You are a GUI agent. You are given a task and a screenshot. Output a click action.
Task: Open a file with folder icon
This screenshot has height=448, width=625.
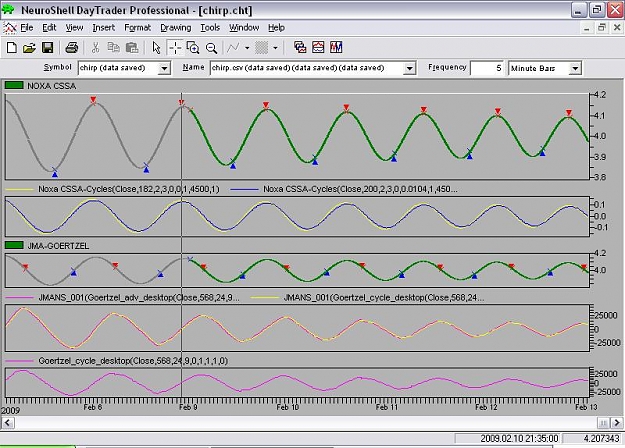click(29, 48)
